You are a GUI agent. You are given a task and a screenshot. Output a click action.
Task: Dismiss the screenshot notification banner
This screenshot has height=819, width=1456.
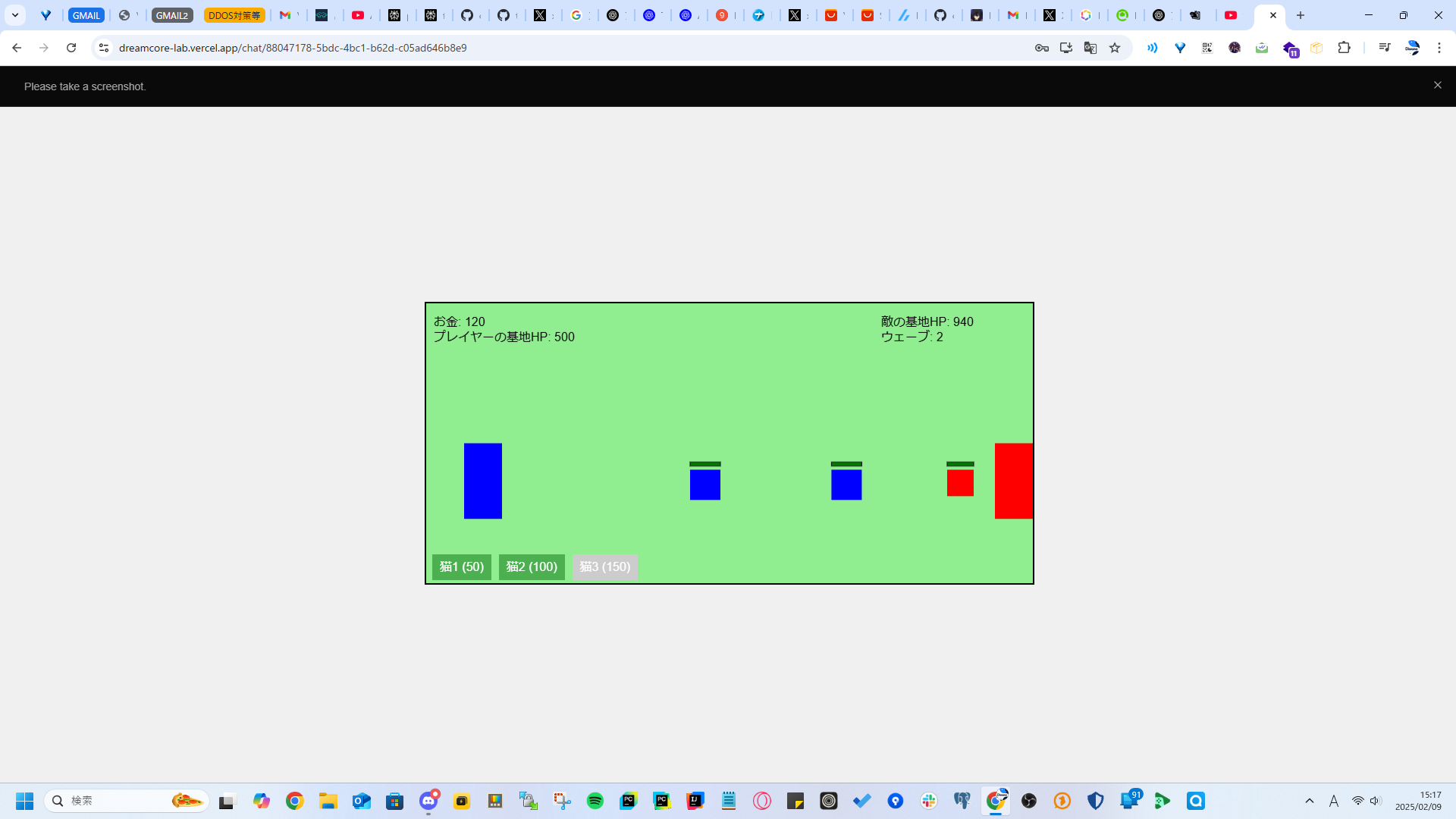(1437, 85)
